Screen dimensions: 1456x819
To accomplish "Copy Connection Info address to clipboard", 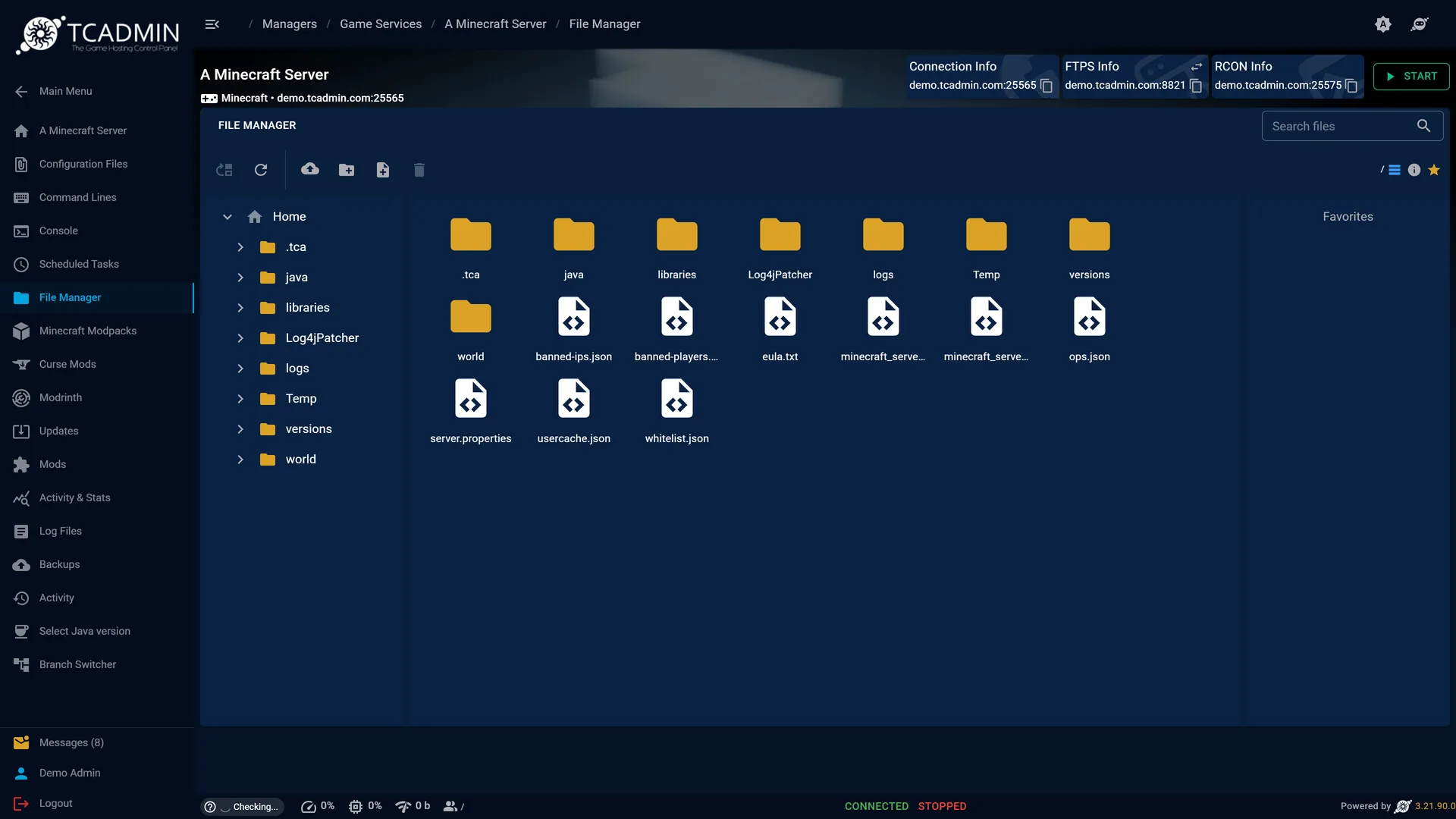I will 1046,86.
